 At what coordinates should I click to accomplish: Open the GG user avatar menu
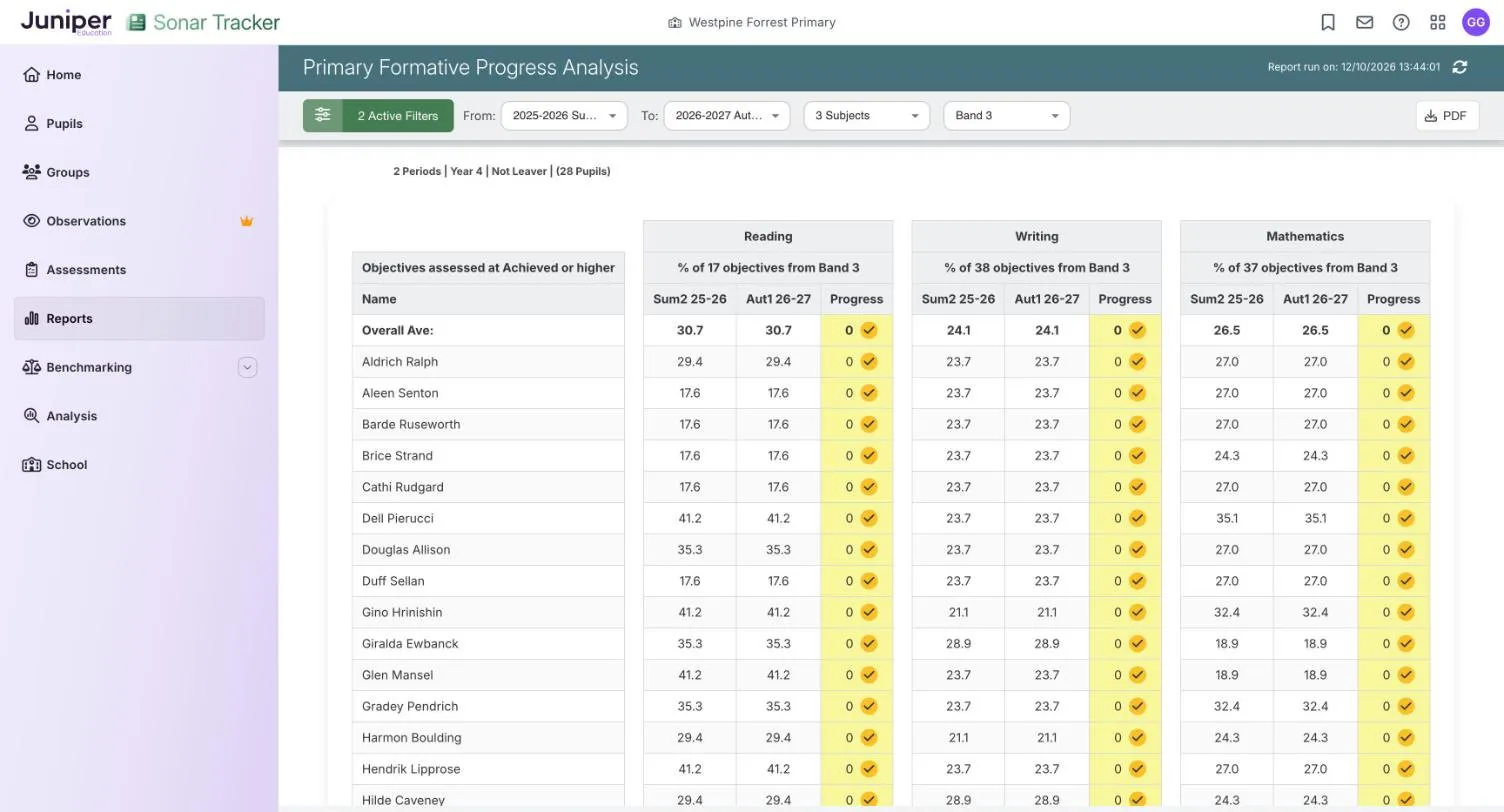(1476, 22)
